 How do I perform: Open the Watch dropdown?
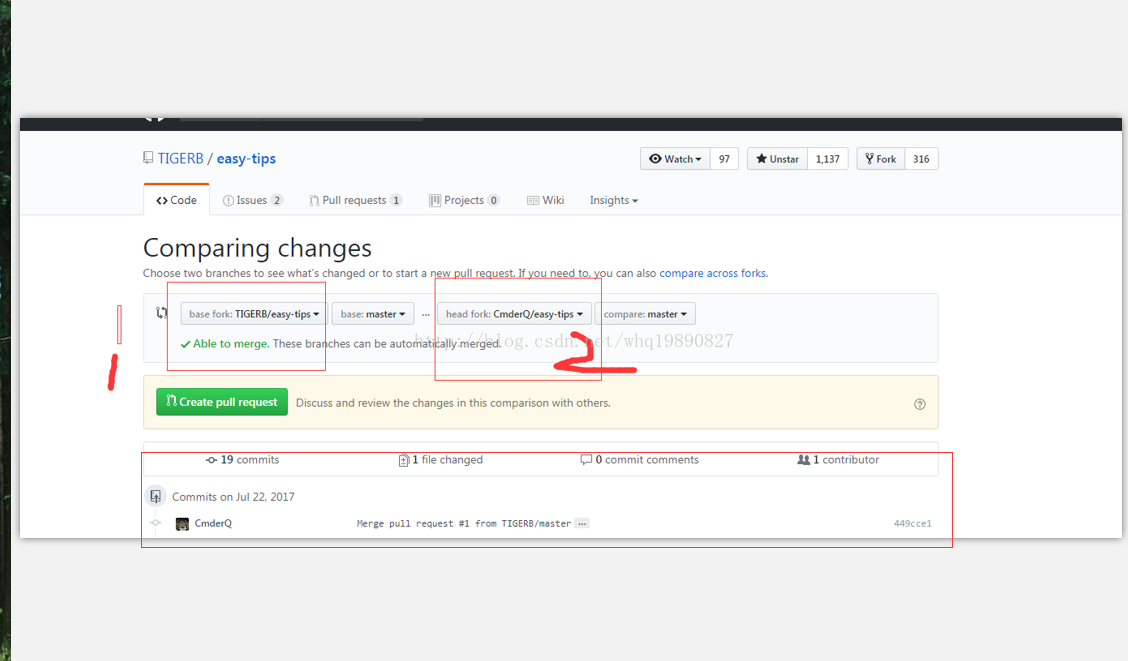point(675,159)
